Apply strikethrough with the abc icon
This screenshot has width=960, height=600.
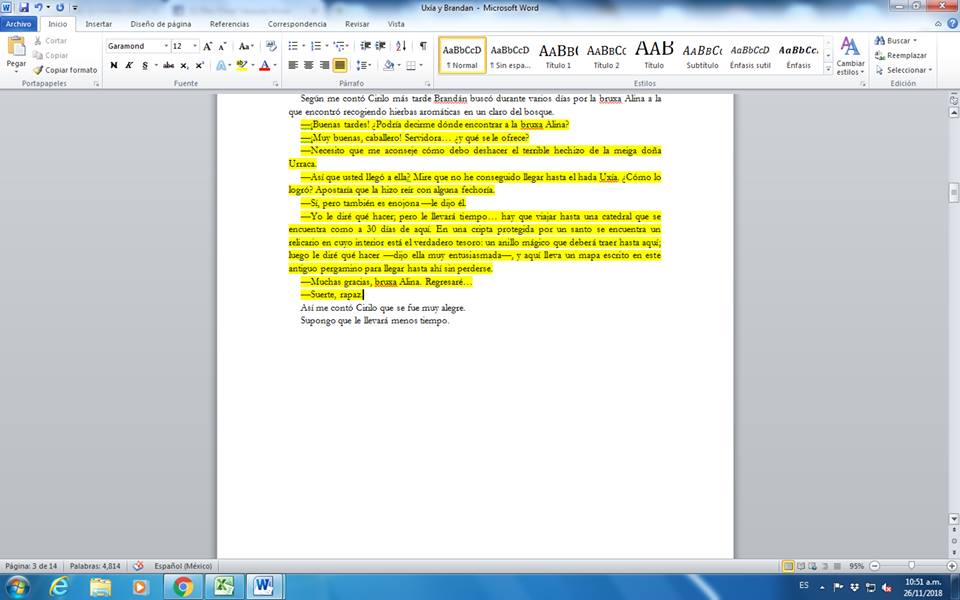click(168, 65)
